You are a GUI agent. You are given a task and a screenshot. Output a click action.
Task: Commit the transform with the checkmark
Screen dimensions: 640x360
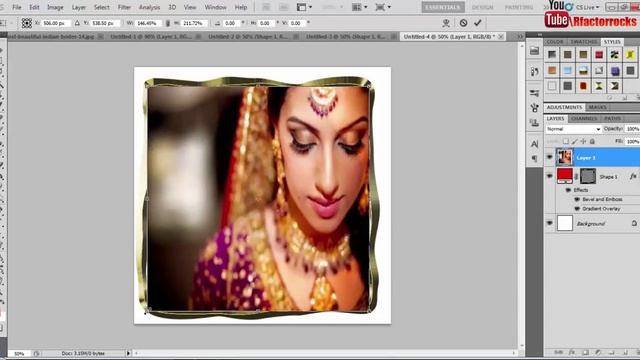[478, 23]
